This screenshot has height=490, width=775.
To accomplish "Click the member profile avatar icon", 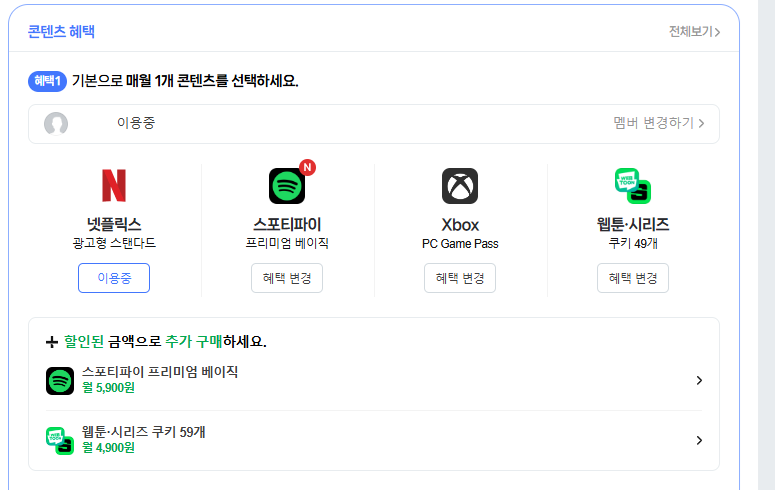I will click(56, 124).
